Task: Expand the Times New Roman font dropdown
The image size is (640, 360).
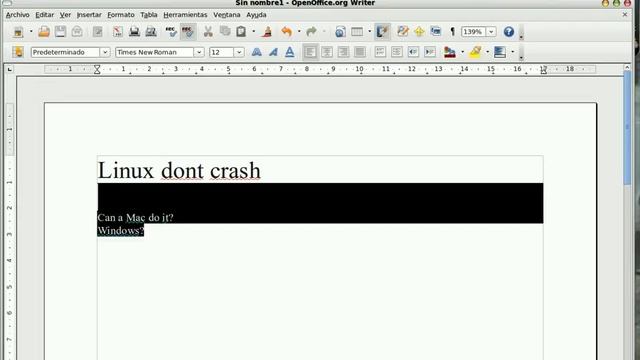Action: point(199,52)
